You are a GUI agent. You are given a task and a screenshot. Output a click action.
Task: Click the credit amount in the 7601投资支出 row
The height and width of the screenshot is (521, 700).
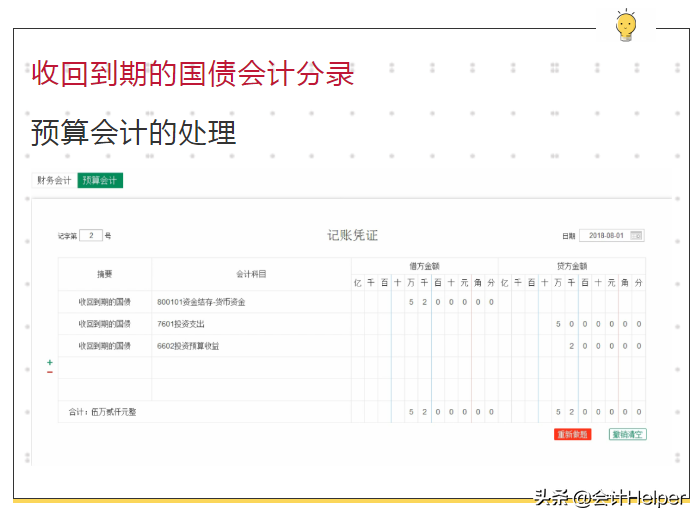[598, 324]
